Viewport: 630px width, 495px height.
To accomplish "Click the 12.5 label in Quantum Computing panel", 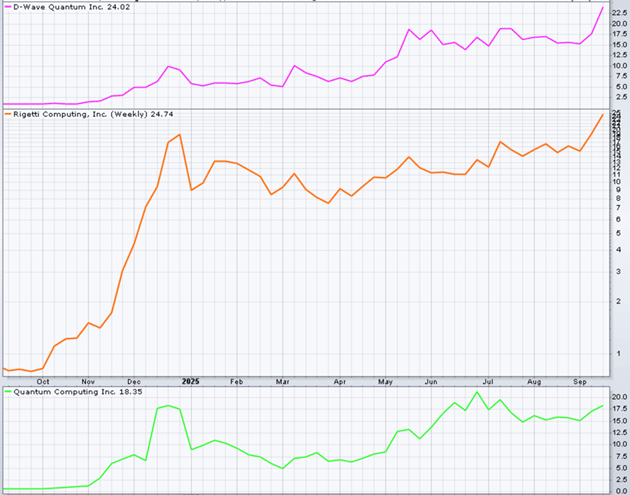I will pyautogui.click(x=619, y=432).
